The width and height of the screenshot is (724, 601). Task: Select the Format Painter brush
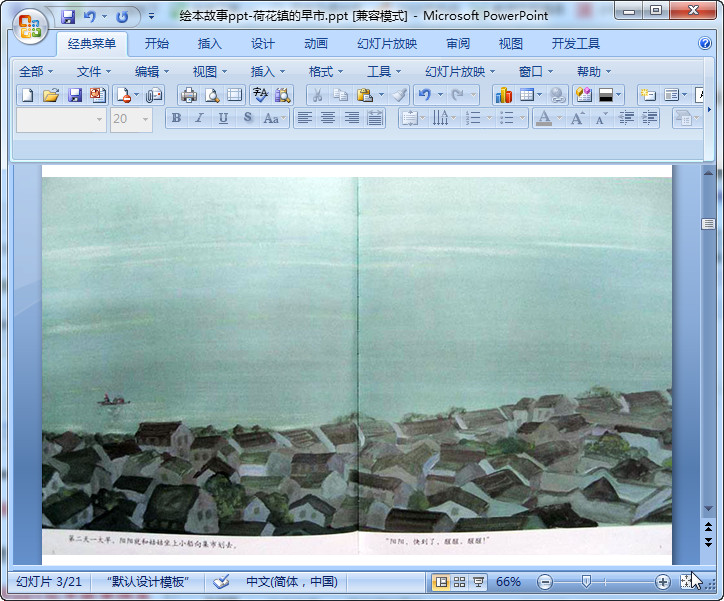[399, 95]
